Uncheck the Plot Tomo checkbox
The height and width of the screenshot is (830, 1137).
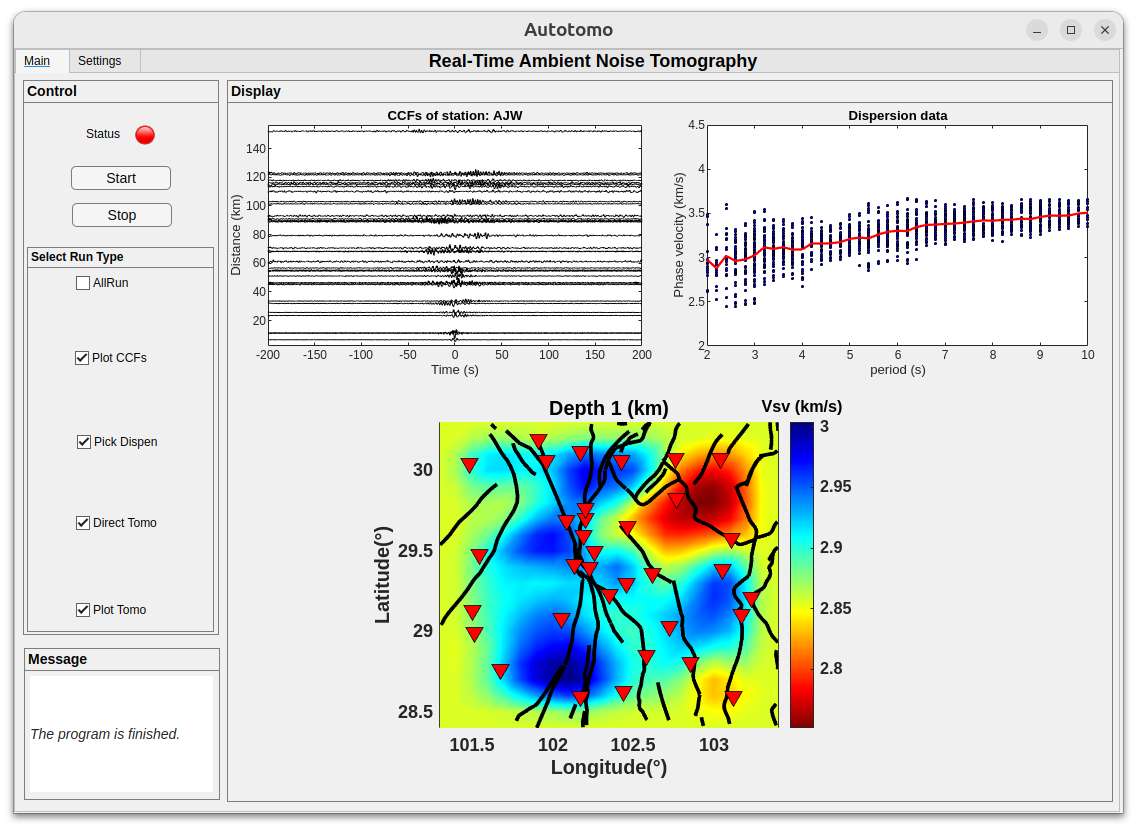pyautogui.click(x=83, y=610)
